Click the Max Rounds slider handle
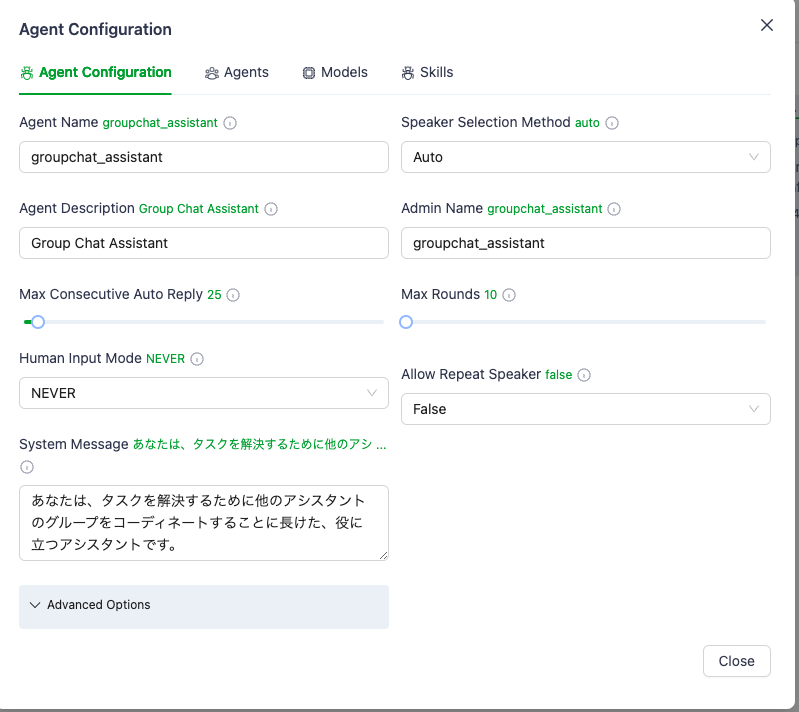The width and height of the screenshot is (799, 712). click(406, 322)
